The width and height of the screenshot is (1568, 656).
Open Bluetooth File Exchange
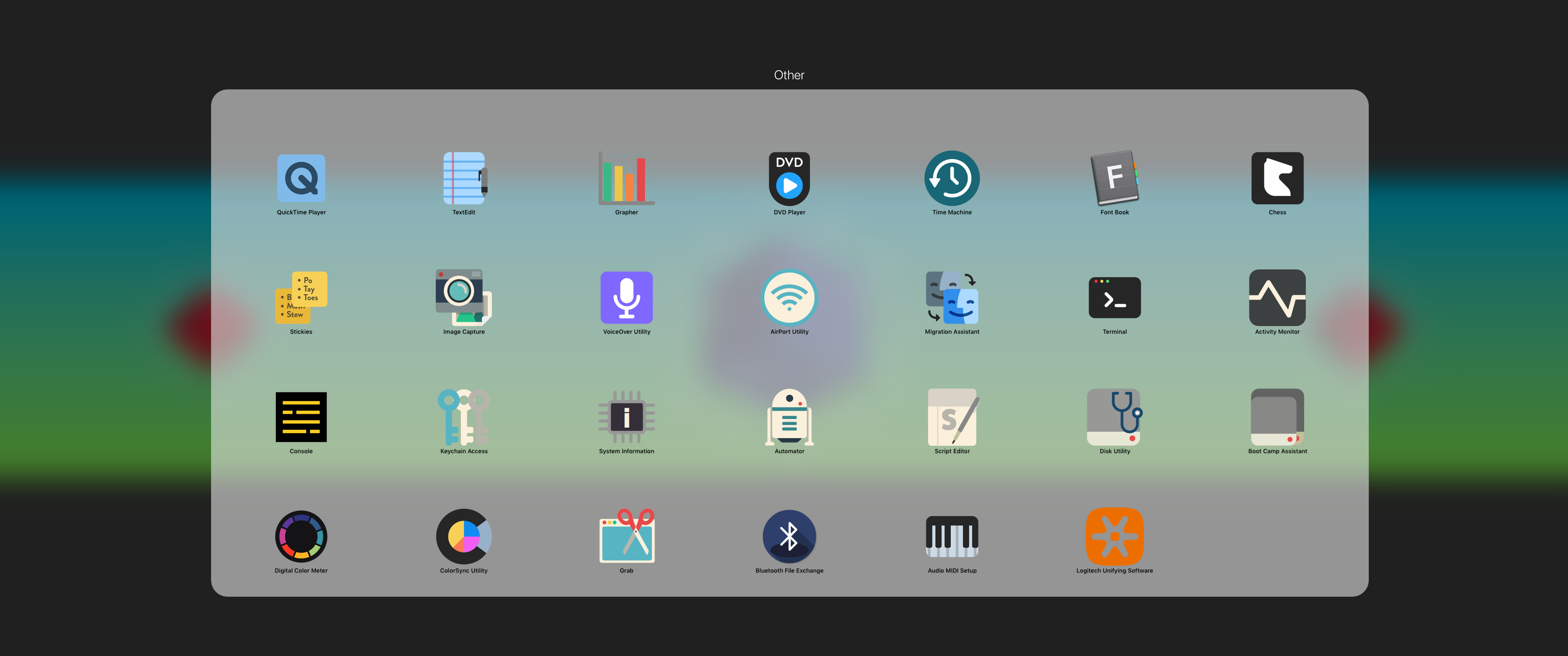(x=789, y=536)
